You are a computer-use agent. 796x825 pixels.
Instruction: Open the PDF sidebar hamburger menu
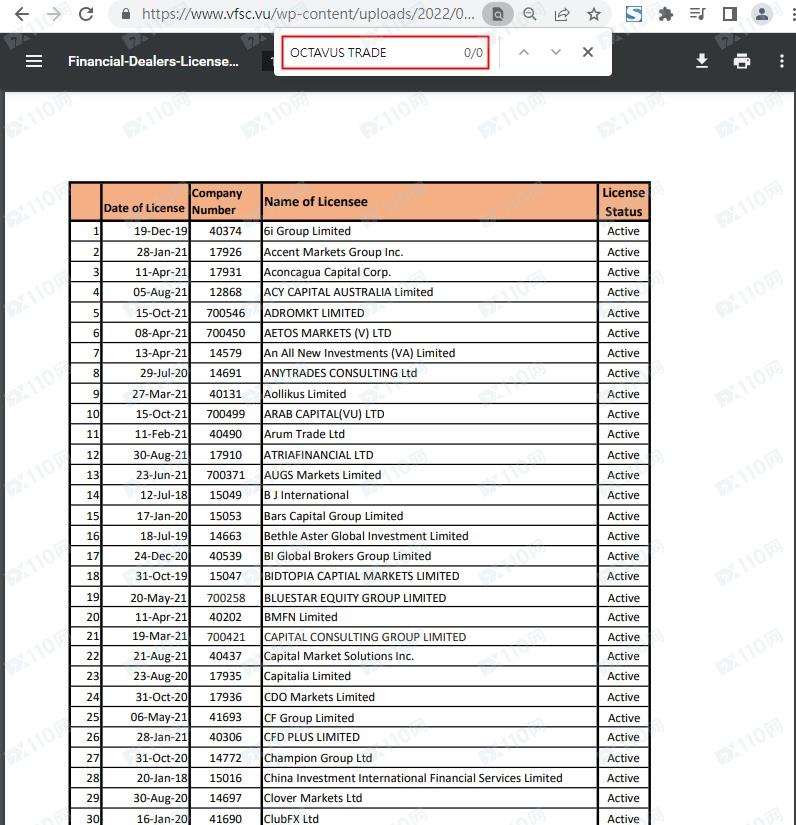point(34,61)
